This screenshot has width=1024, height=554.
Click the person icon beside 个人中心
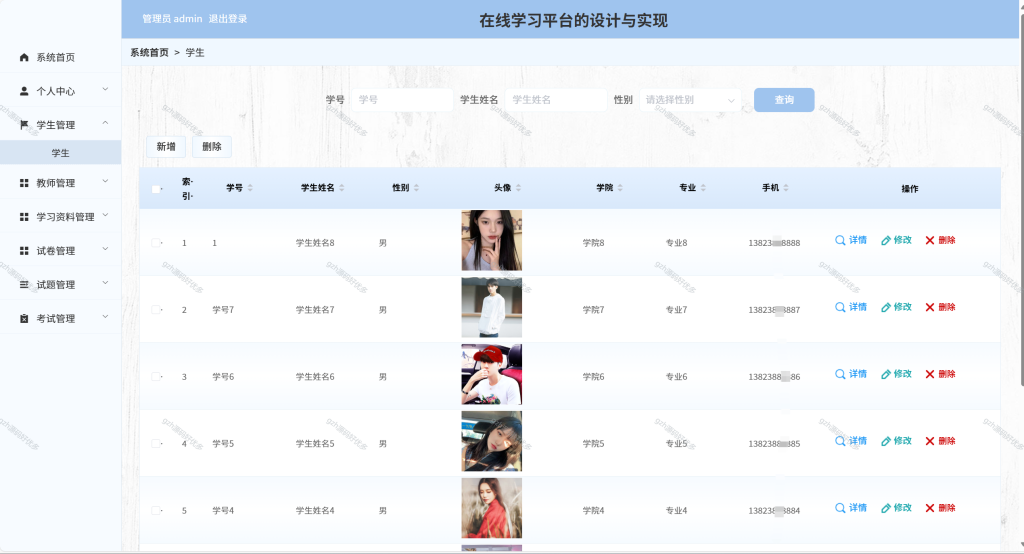[x=24, y=91]
